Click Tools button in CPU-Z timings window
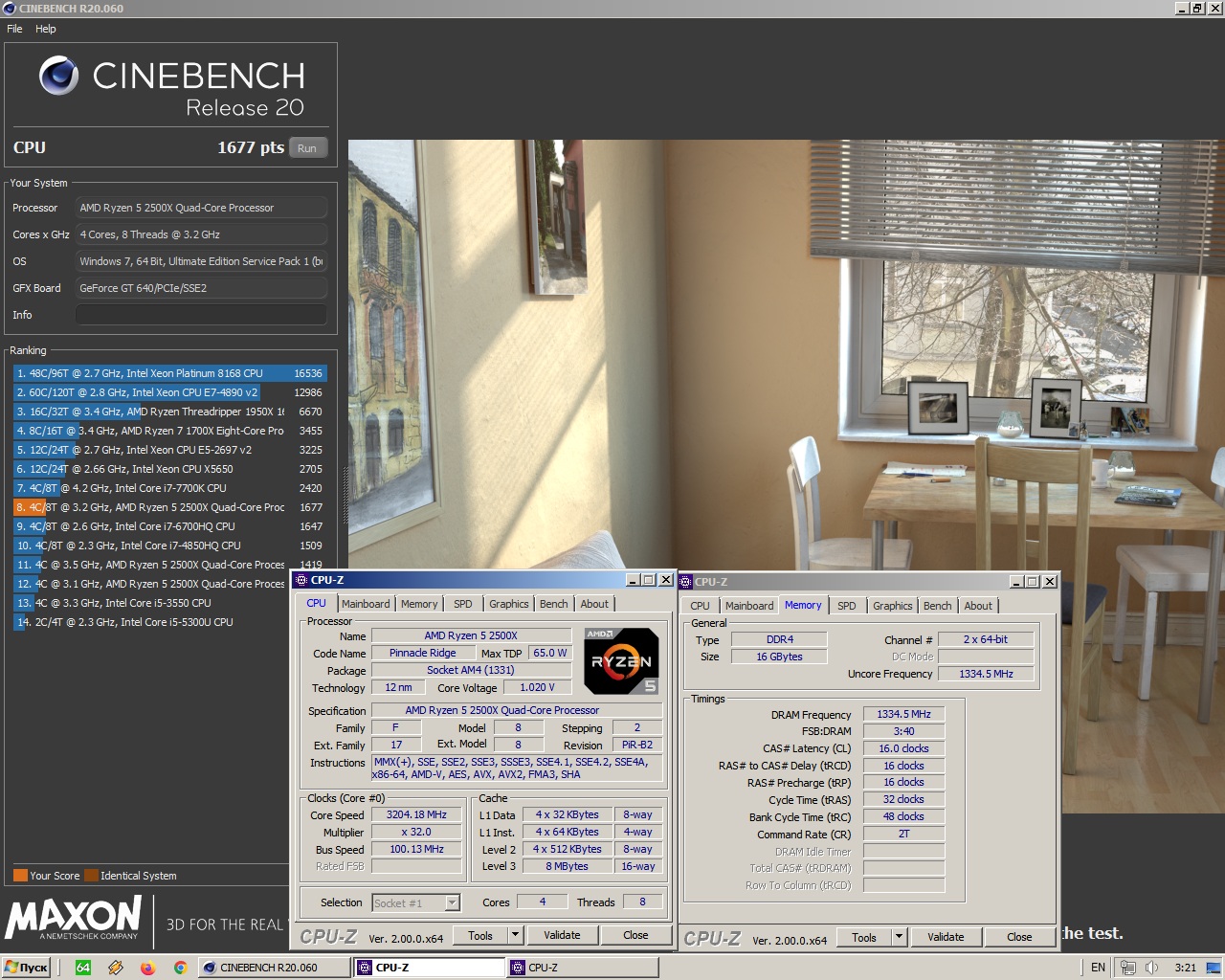Viewport: 1225px width, 980px height. pyautogui.click(x=864, y=937)
